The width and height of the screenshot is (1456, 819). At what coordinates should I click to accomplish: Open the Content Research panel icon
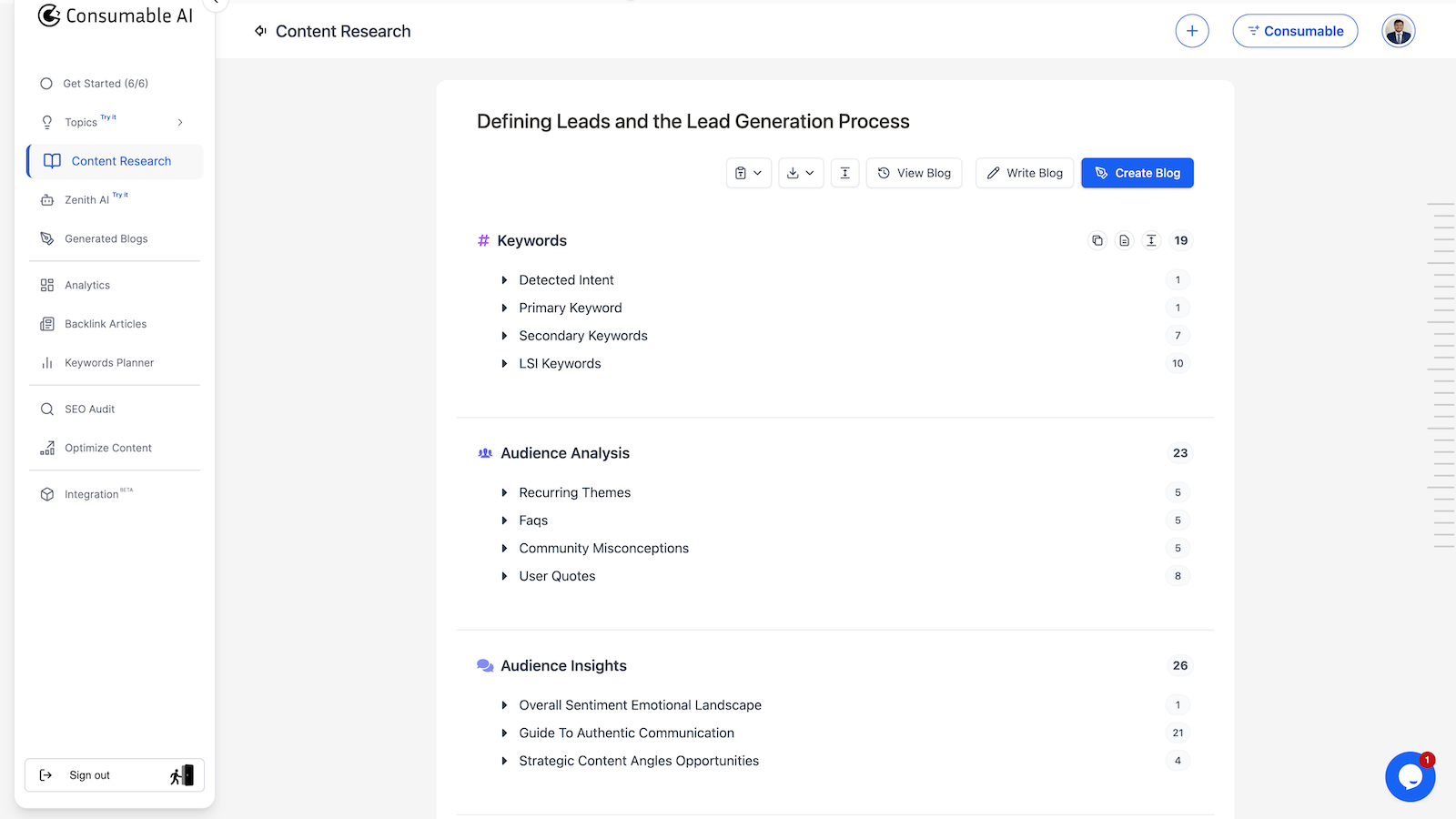pos(52,160)
